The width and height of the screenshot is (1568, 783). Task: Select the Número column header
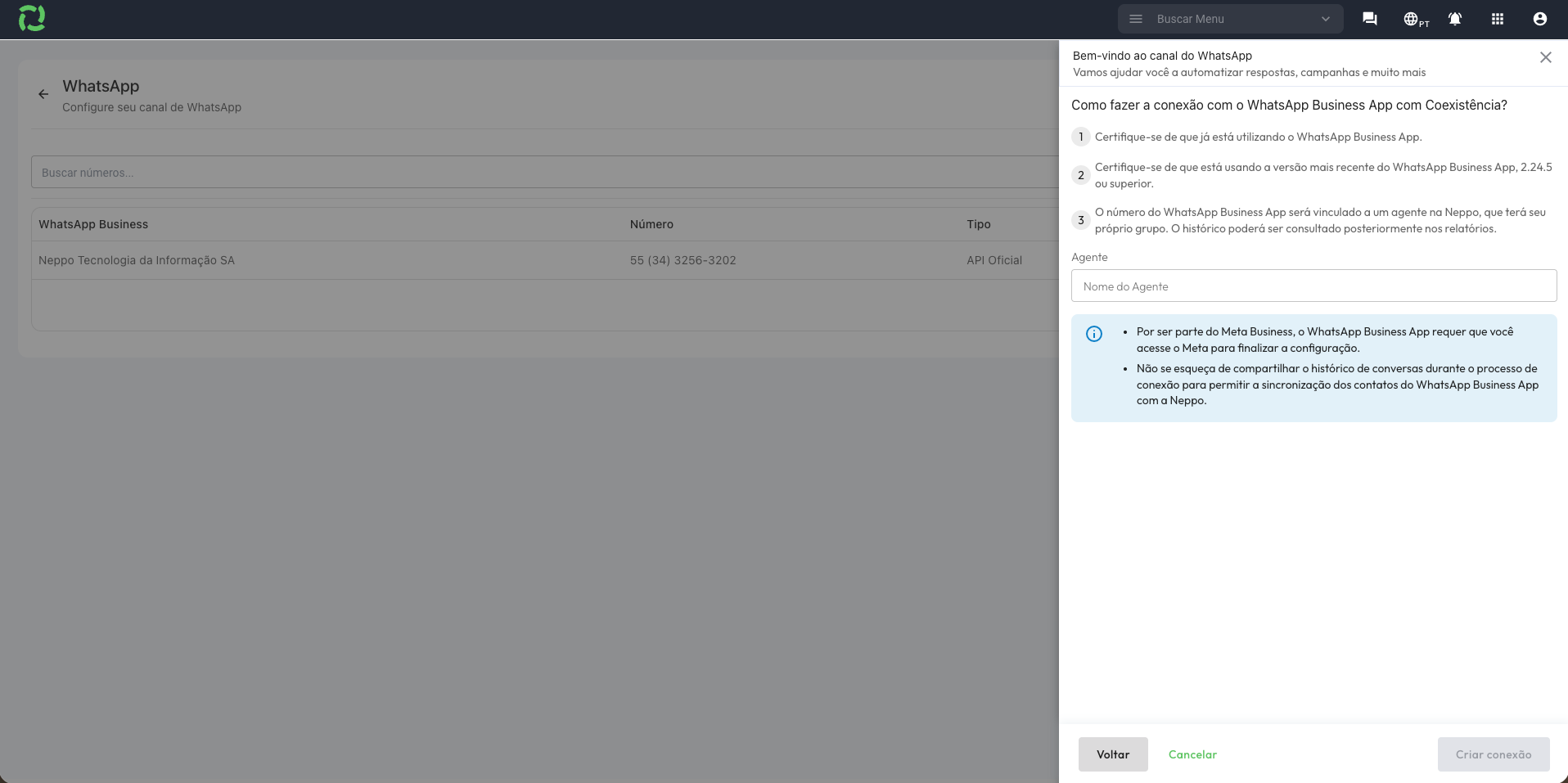point(651,224)
